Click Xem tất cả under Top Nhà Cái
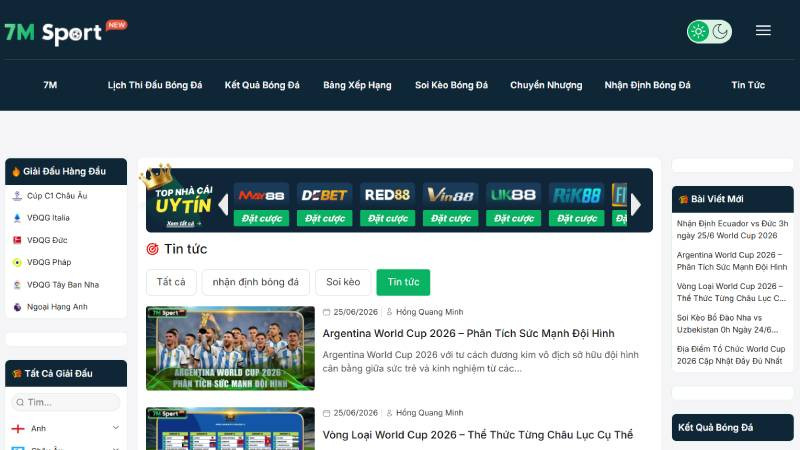This screenshot has width=800, height=450. tap(184, 223)
